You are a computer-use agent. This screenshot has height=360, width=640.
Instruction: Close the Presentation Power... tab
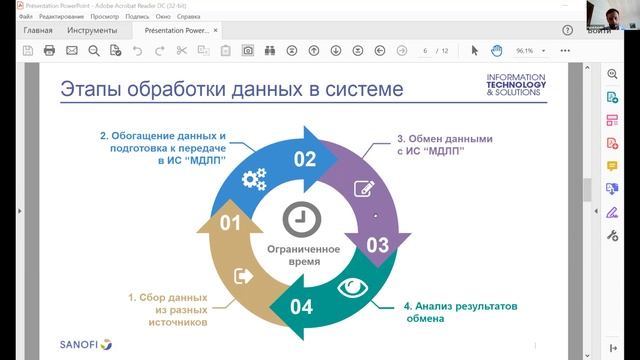[216, 30]
